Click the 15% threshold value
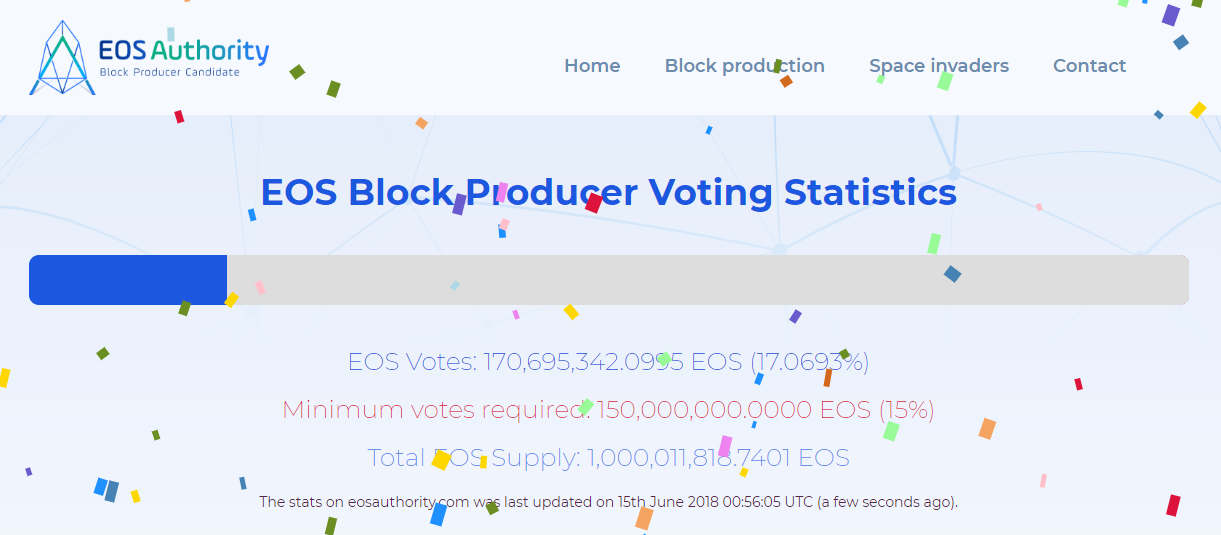Screen dimensions: 1221x535 (906, 410)
